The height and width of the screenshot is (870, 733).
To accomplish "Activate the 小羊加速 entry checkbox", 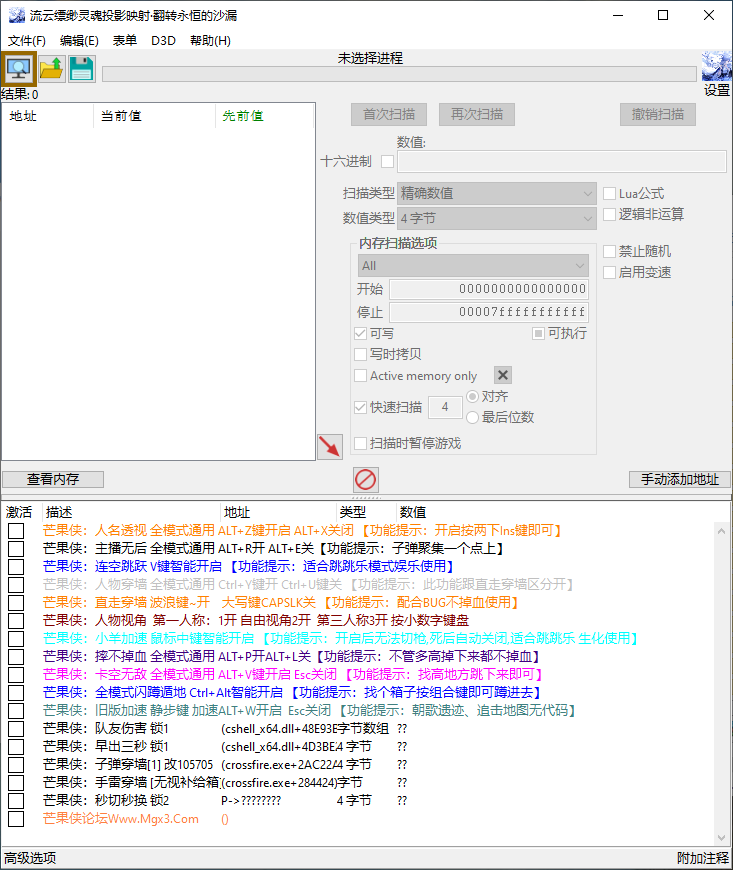I will (16, 639).
